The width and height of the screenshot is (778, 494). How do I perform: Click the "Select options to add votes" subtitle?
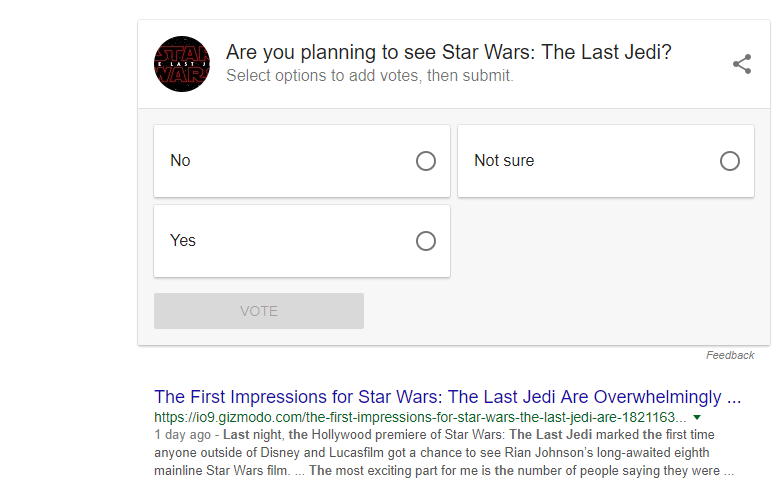369,76
